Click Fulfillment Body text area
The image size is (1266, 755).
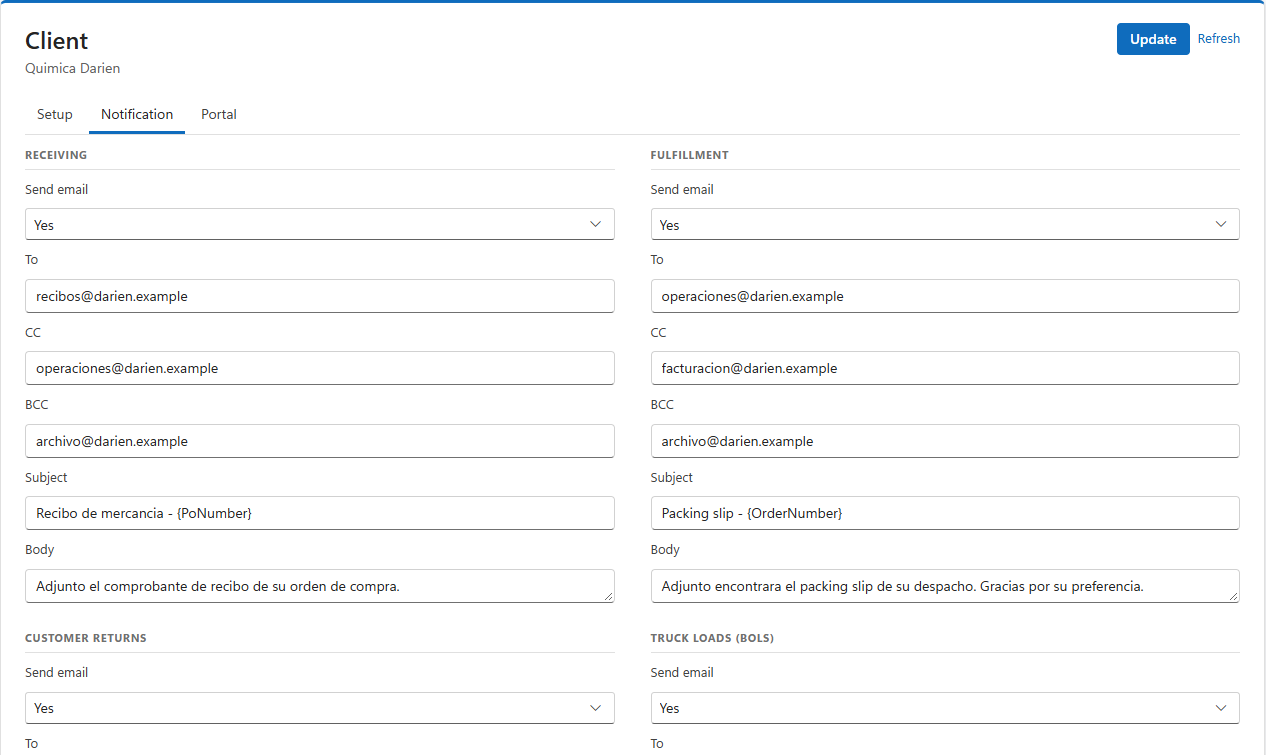point(945,586)
